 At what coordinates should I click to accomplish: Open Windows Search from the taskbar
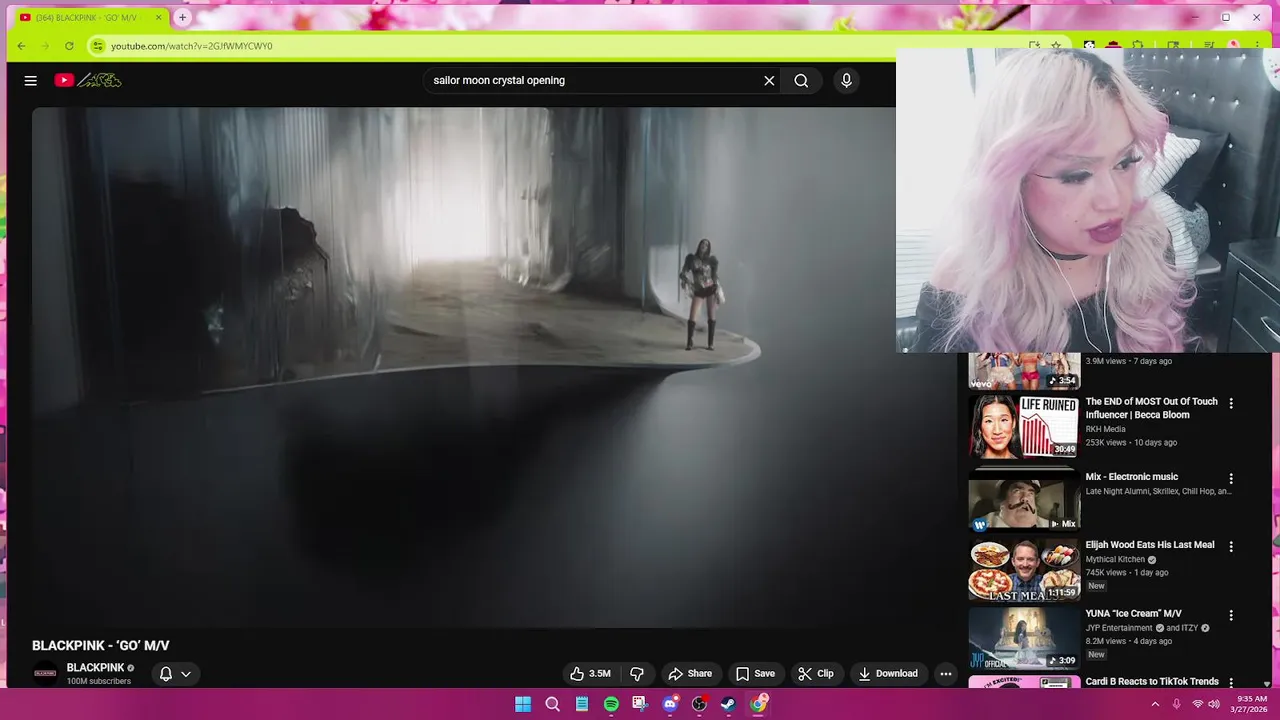552,704
